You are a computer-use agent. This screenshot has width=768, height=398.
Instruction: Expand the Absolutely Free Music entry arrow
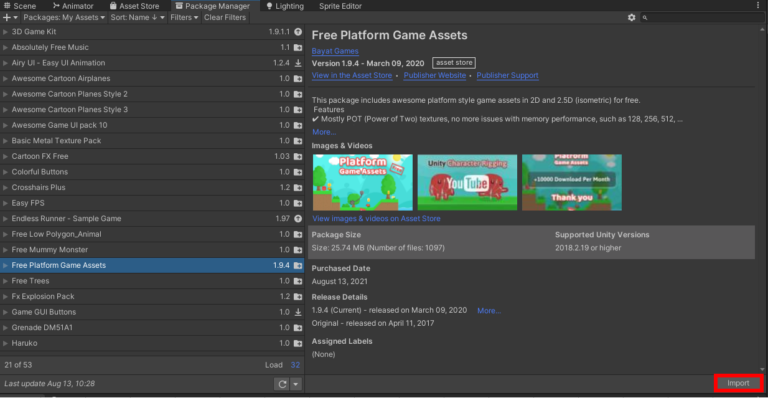(5, 47)
